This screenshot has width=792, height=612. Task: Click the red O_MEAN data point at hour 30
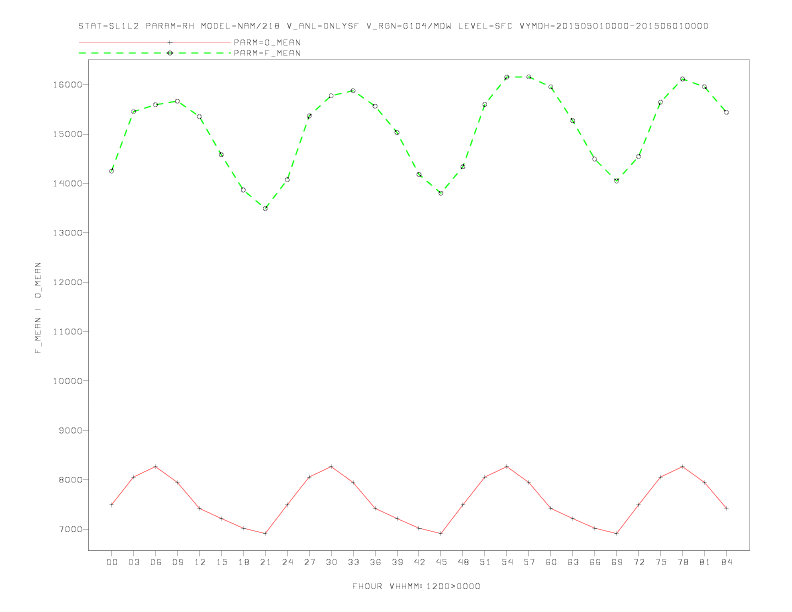pos(331,467)
